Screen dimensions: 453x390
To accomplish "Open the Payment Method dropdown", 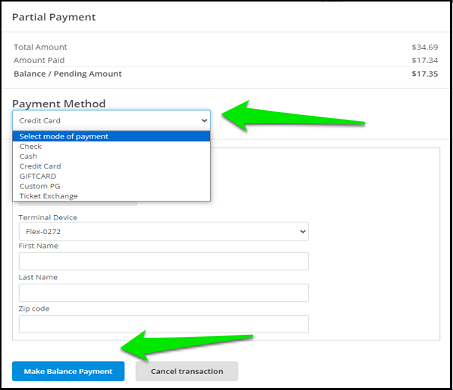I will 111,120.
